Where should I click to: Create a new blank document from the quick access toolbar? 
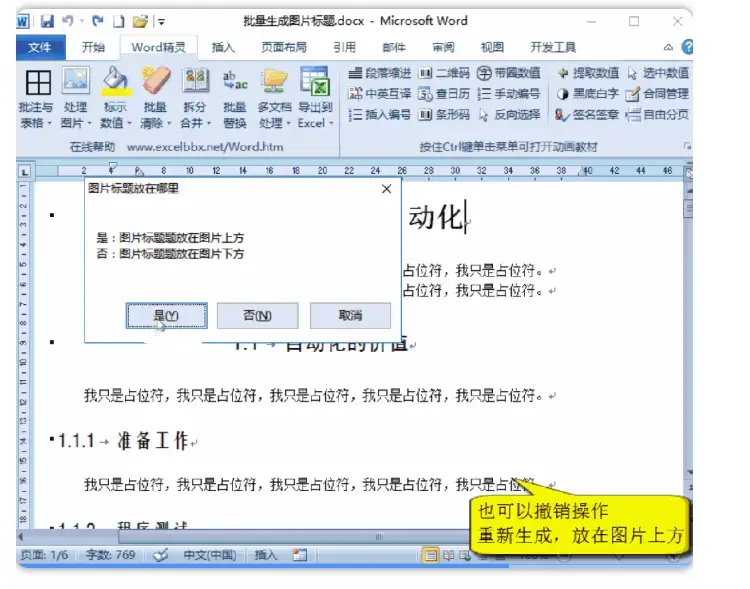[118, 21]
